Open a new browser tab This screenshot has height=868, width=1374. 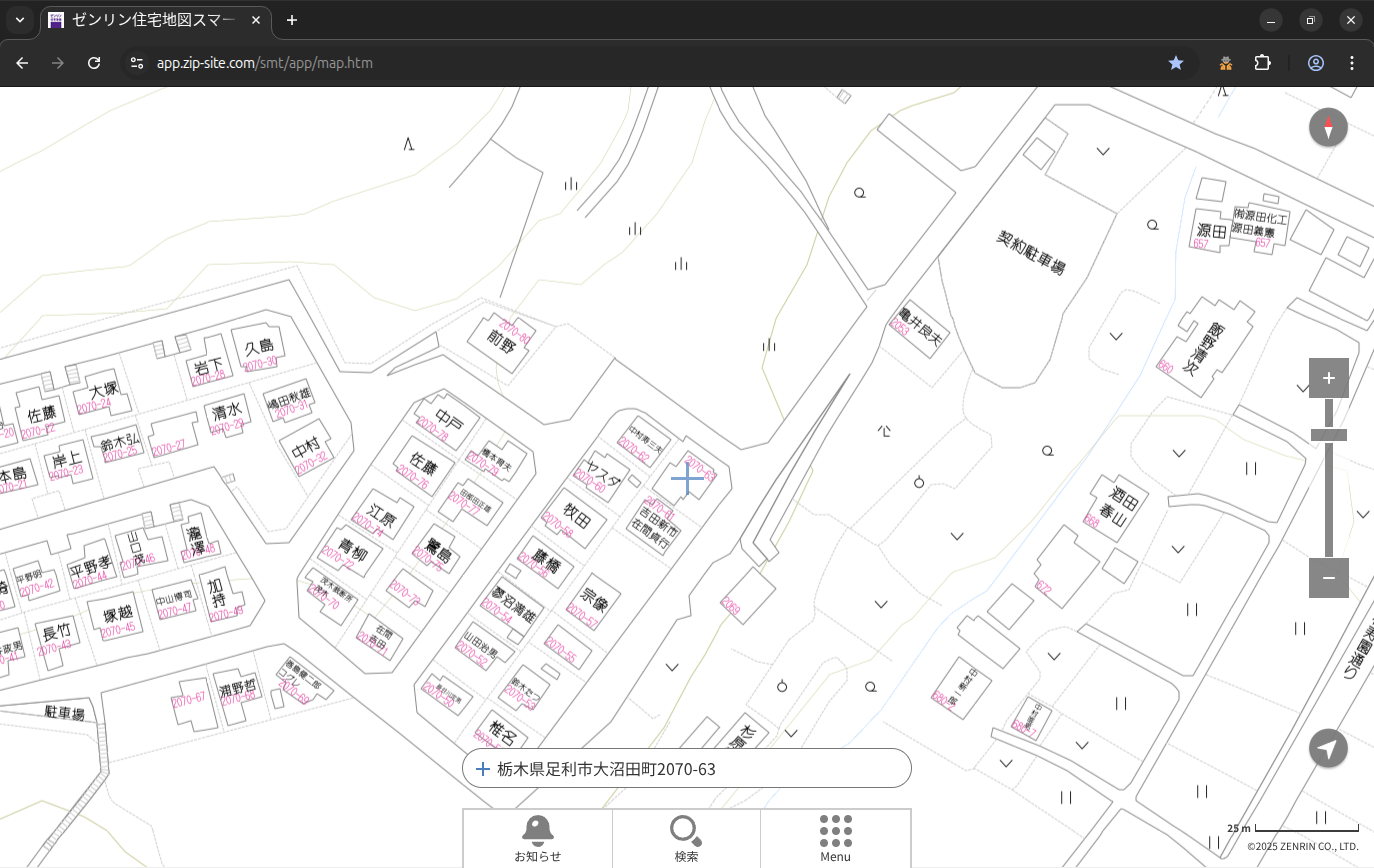(292, 20)
